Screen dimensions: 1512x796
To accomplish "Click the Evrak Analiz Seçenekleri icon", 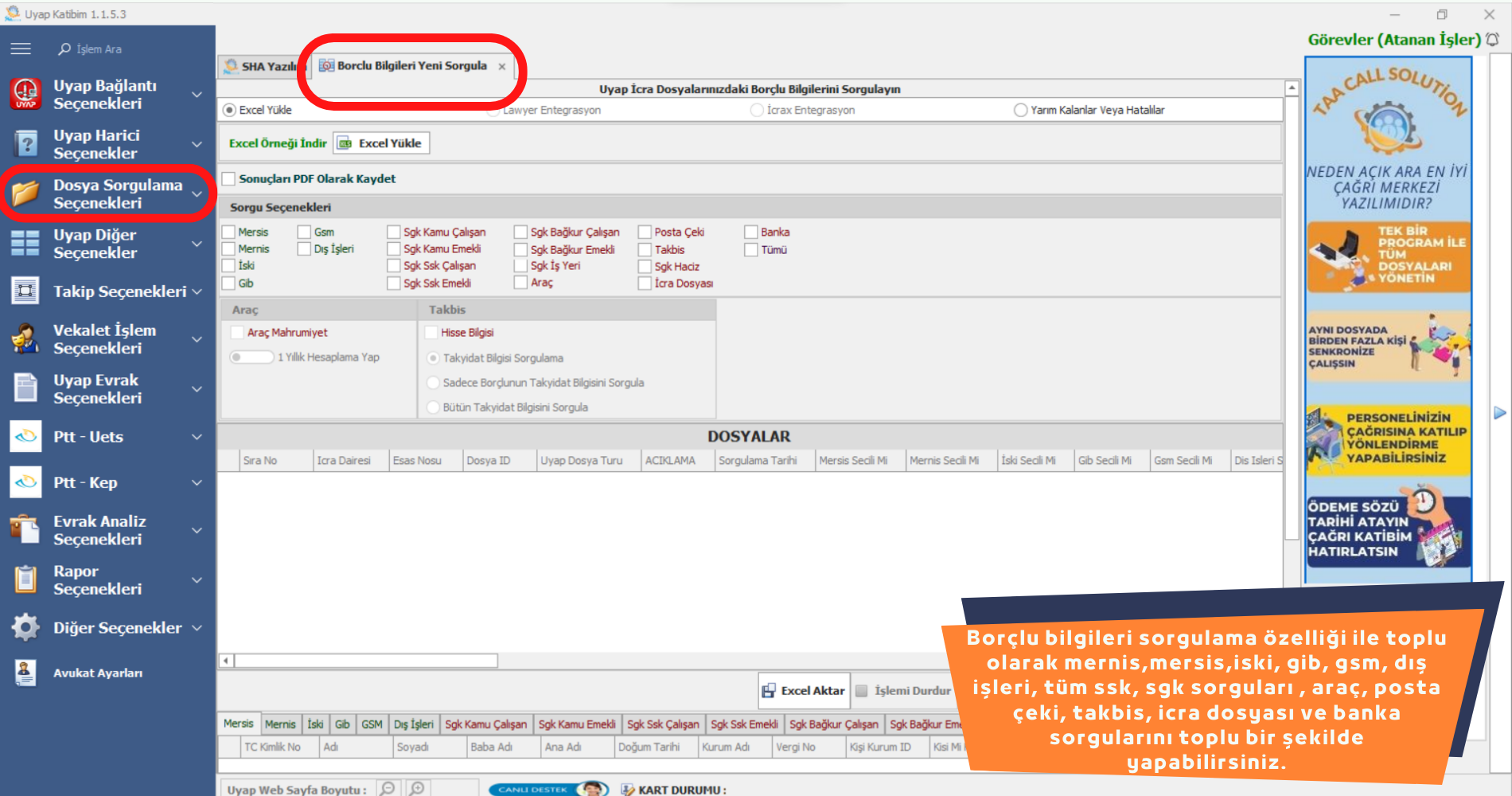I will pos(25,530).
